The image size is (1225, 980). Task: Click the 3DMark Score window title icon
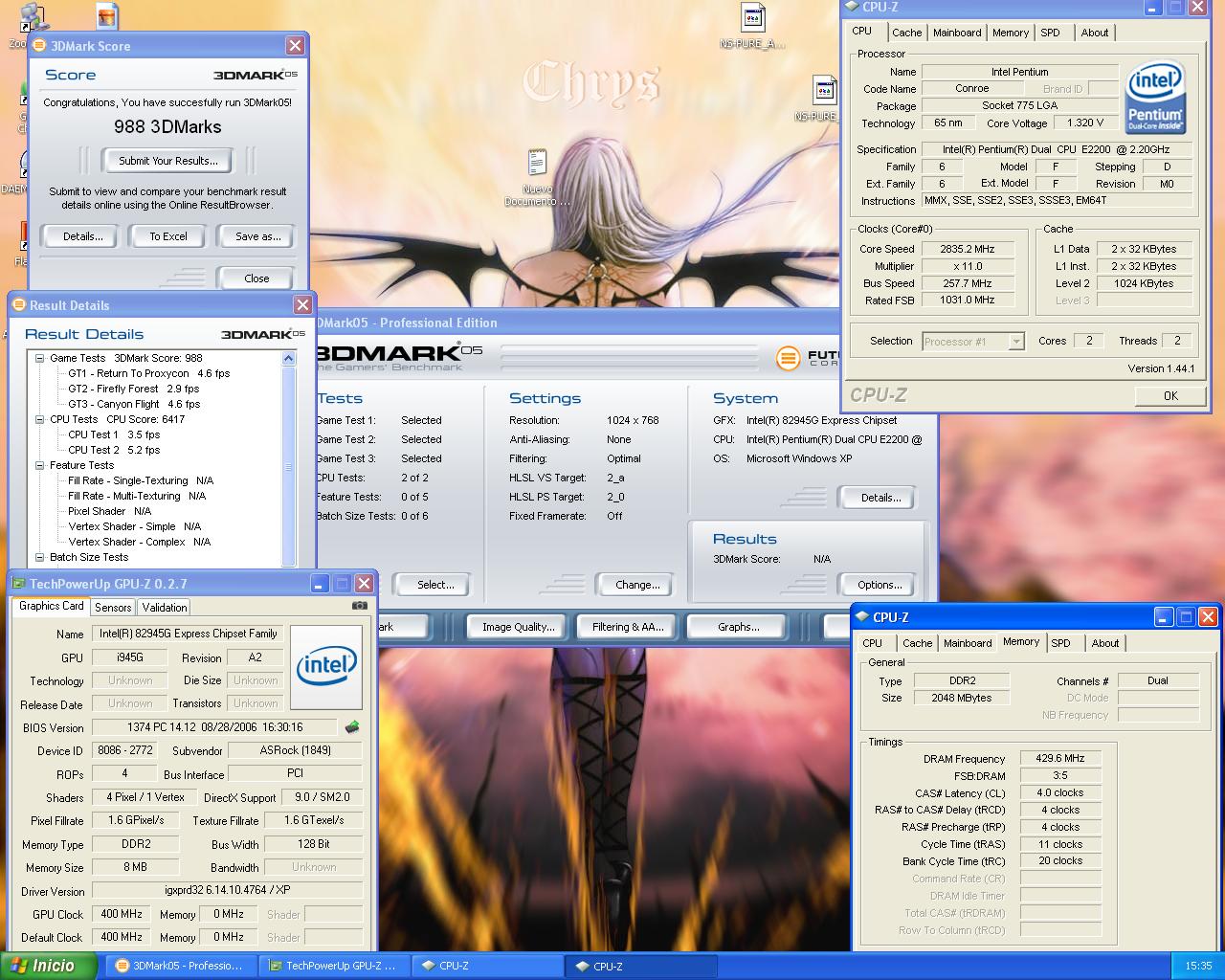pos(39,45)
